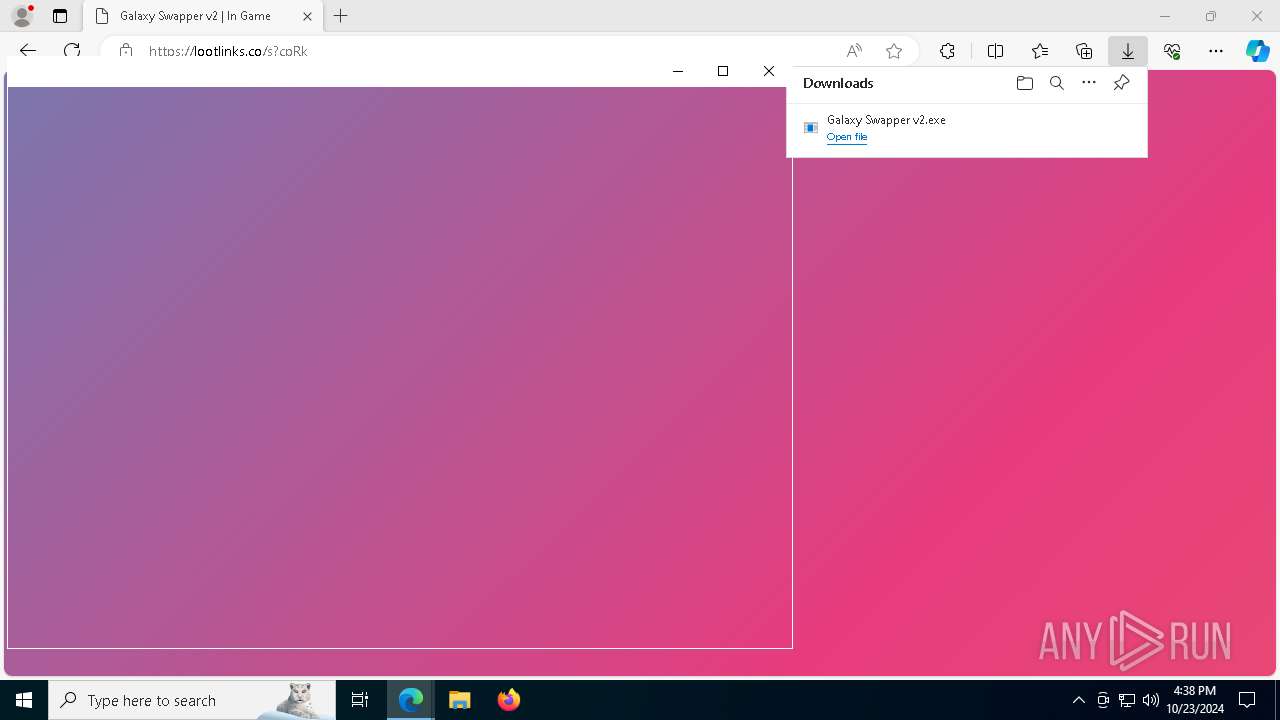This screenshot has width=1280, height=720.
Task: Pin the Downloads panel
Action: point(1121,83)
